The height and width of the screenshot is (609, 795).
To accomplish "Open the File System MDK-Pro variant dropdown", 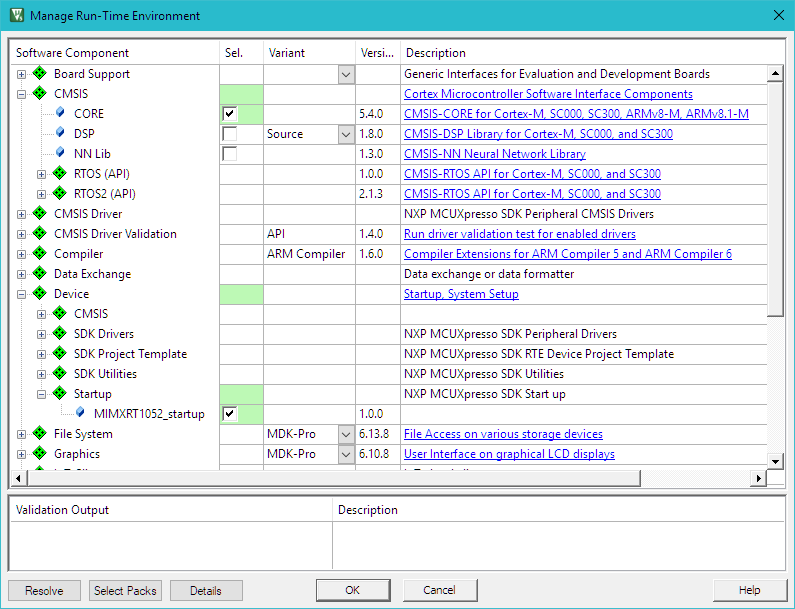I will [x=346, y=435].
